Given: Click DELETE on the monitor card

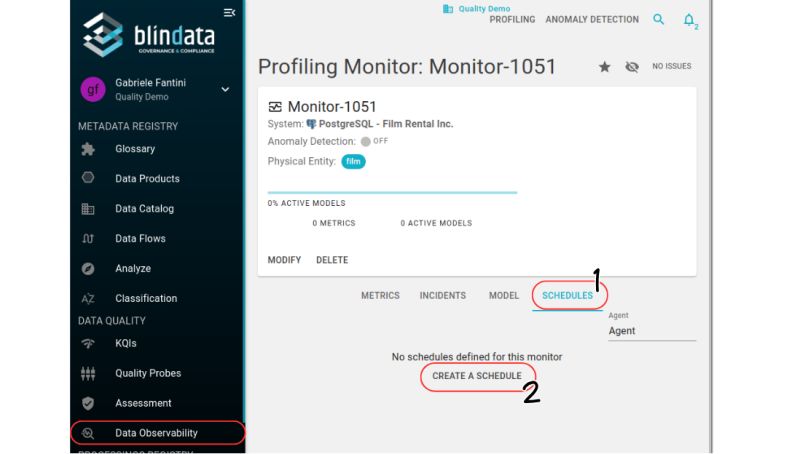Looking at the screenshot, I should click(332, 260).
